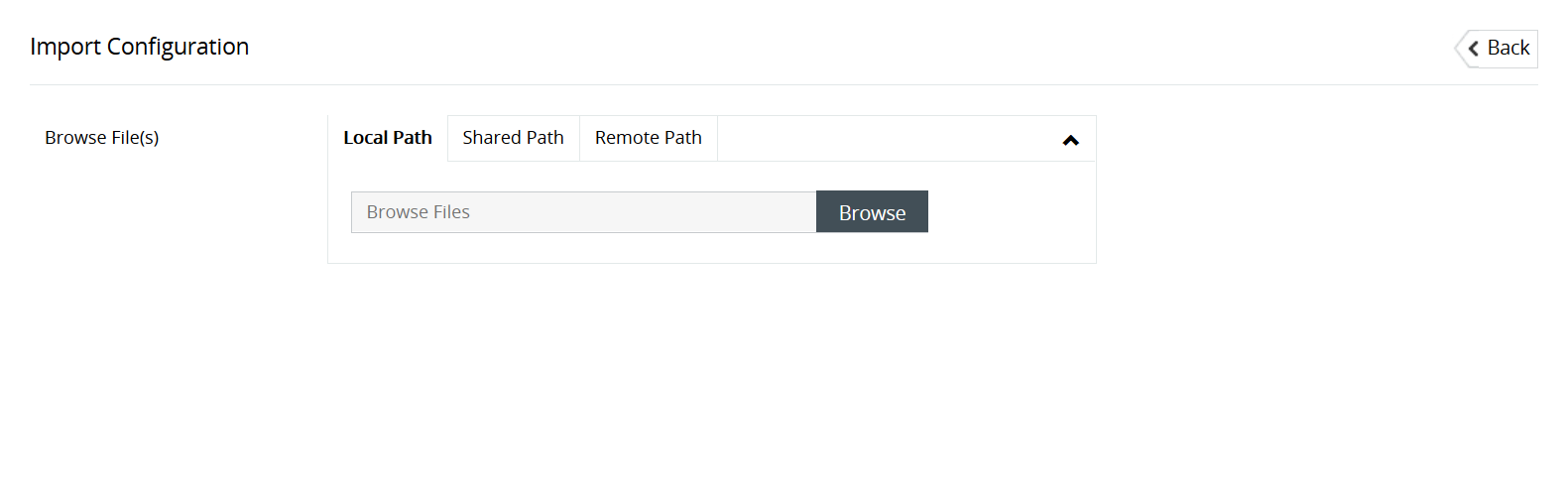
Task: Toggle the panel collapse arrow
Action: (1070, 140)
